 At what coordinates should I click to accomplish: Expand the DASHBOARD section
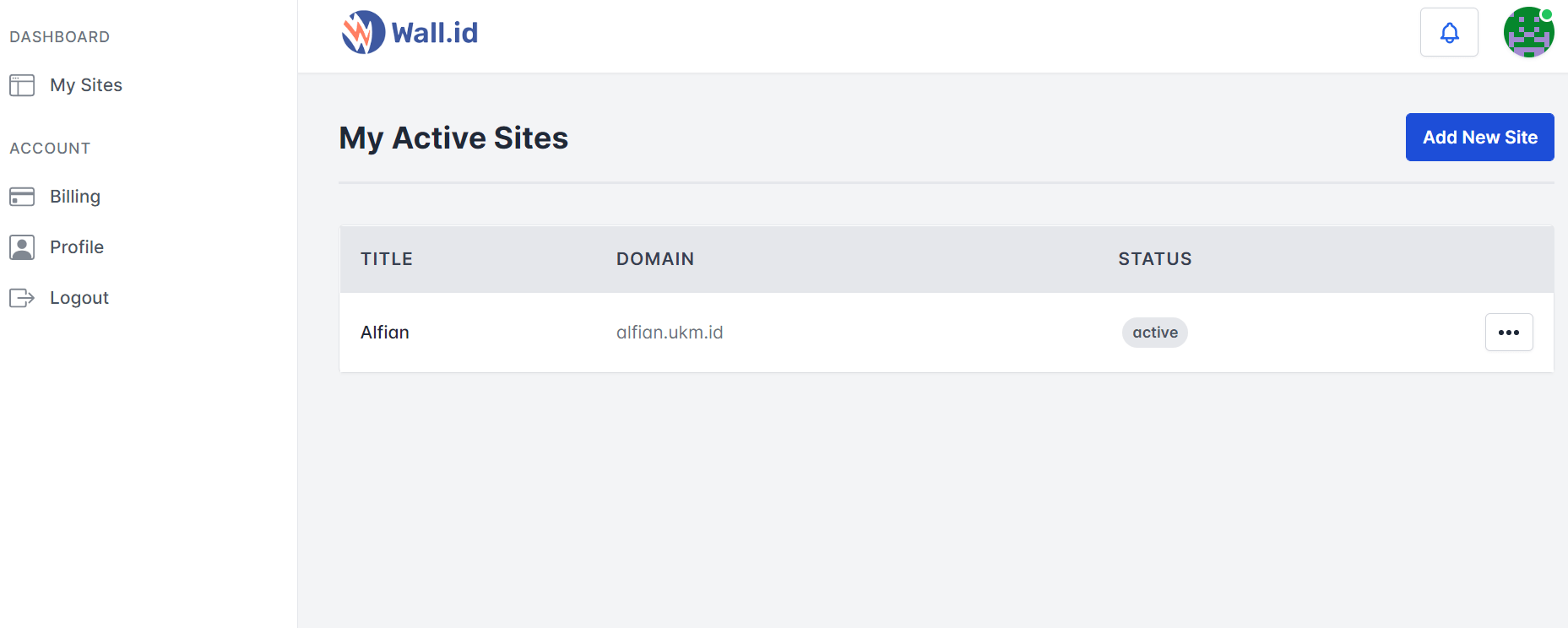tap(59, 36)
